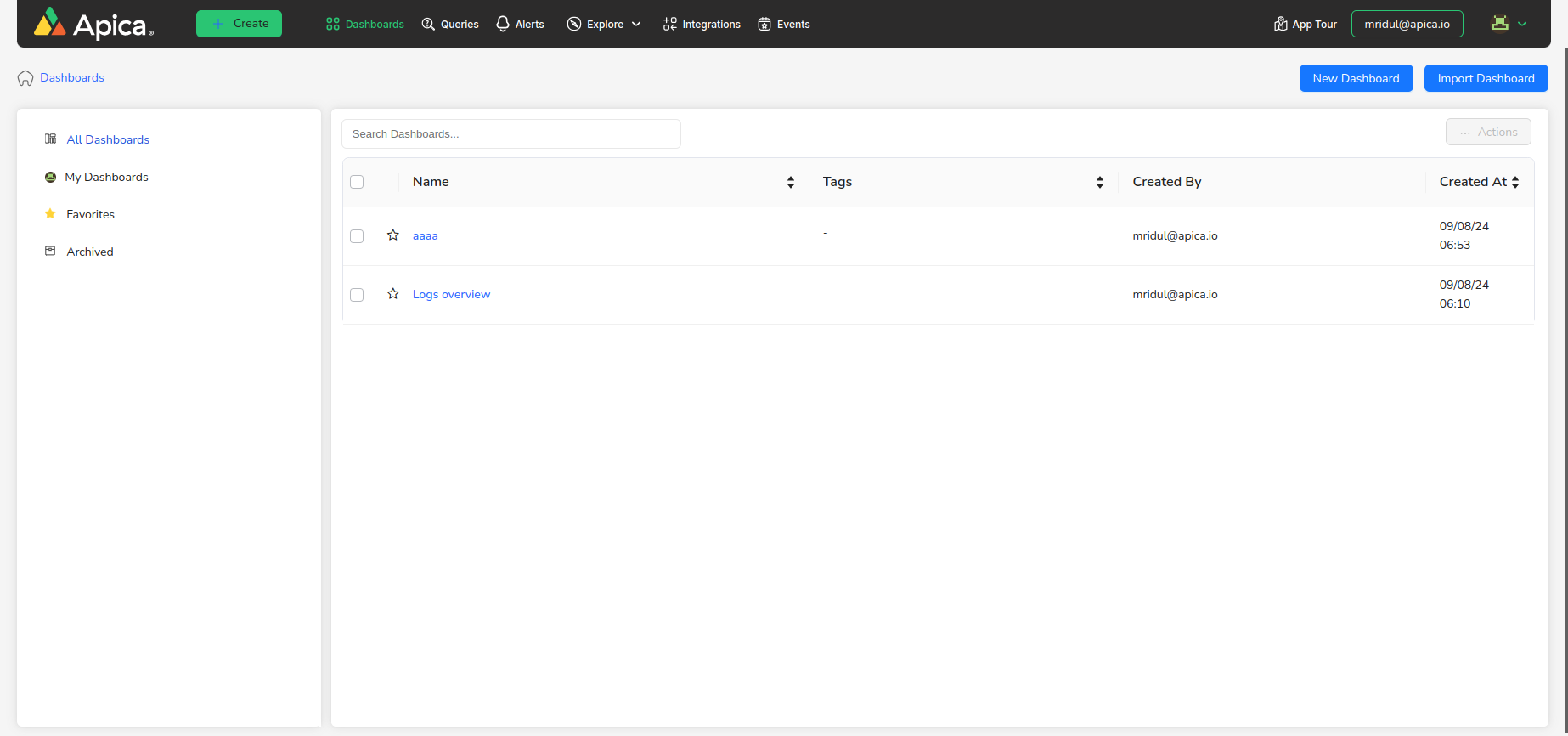1568x736 pixels.
Task: Star the aaaa dashboard as favorite
Action: click(393, 235)
